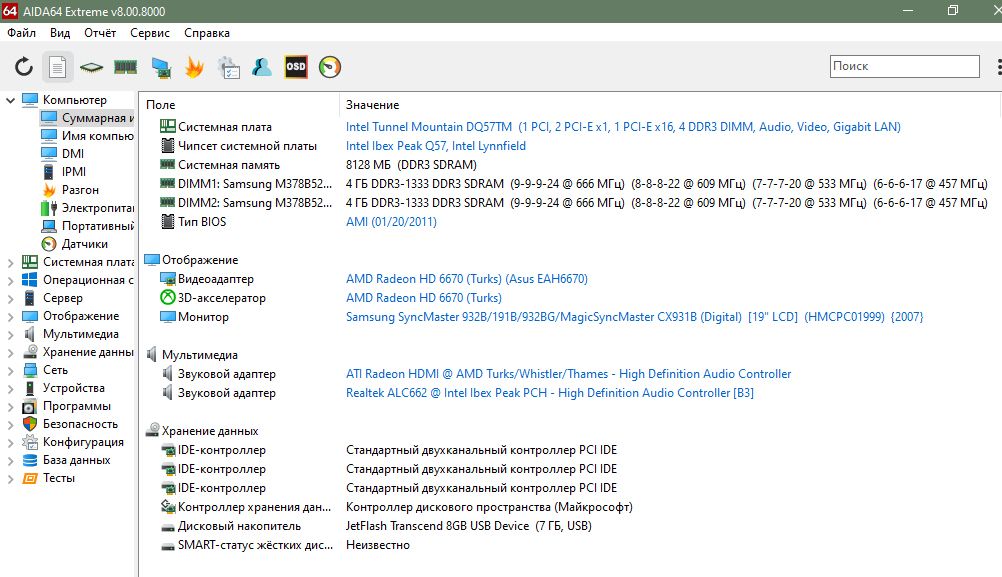
Task: Open the Realtek ALC662 audio controller link
Action: (550, 393)
